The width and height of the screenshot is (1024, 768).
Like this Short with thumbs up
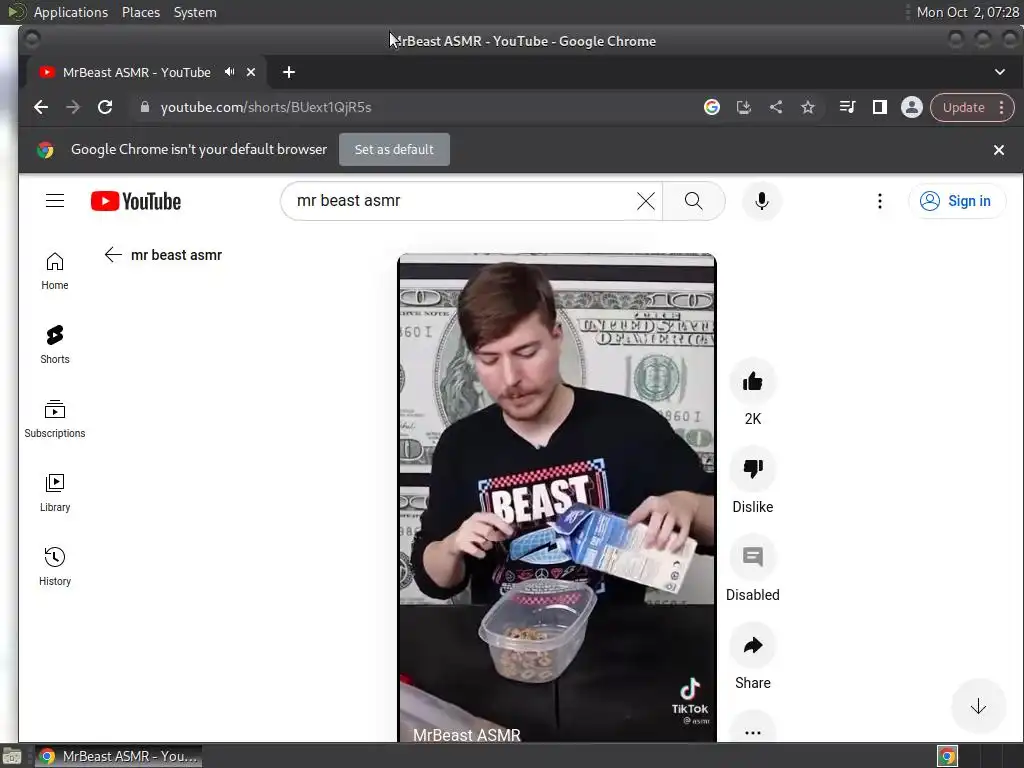coord(752,381)
